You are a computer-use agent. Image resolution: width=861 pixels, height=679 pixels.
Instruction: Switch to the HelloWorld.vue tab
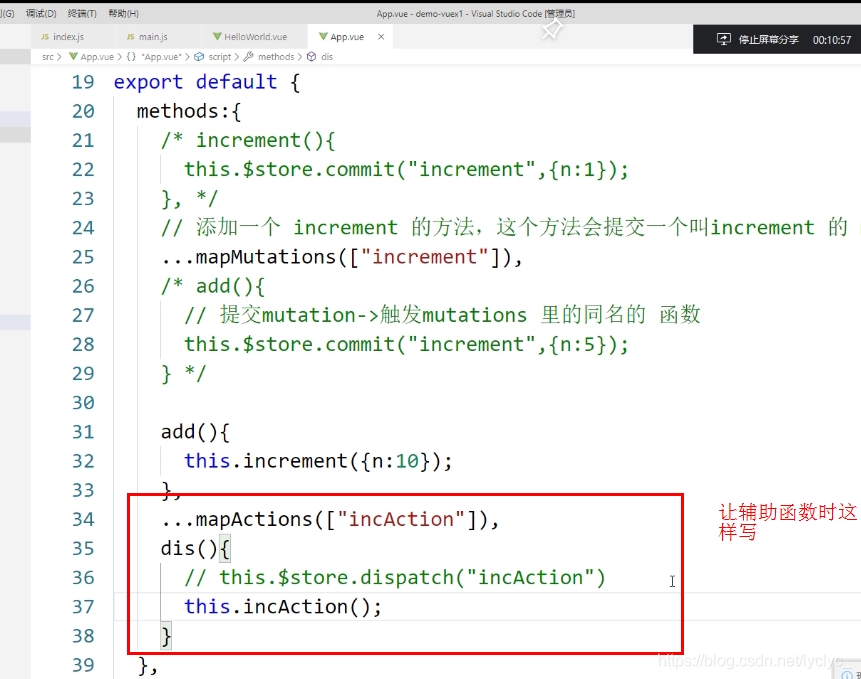pos(255,37)
